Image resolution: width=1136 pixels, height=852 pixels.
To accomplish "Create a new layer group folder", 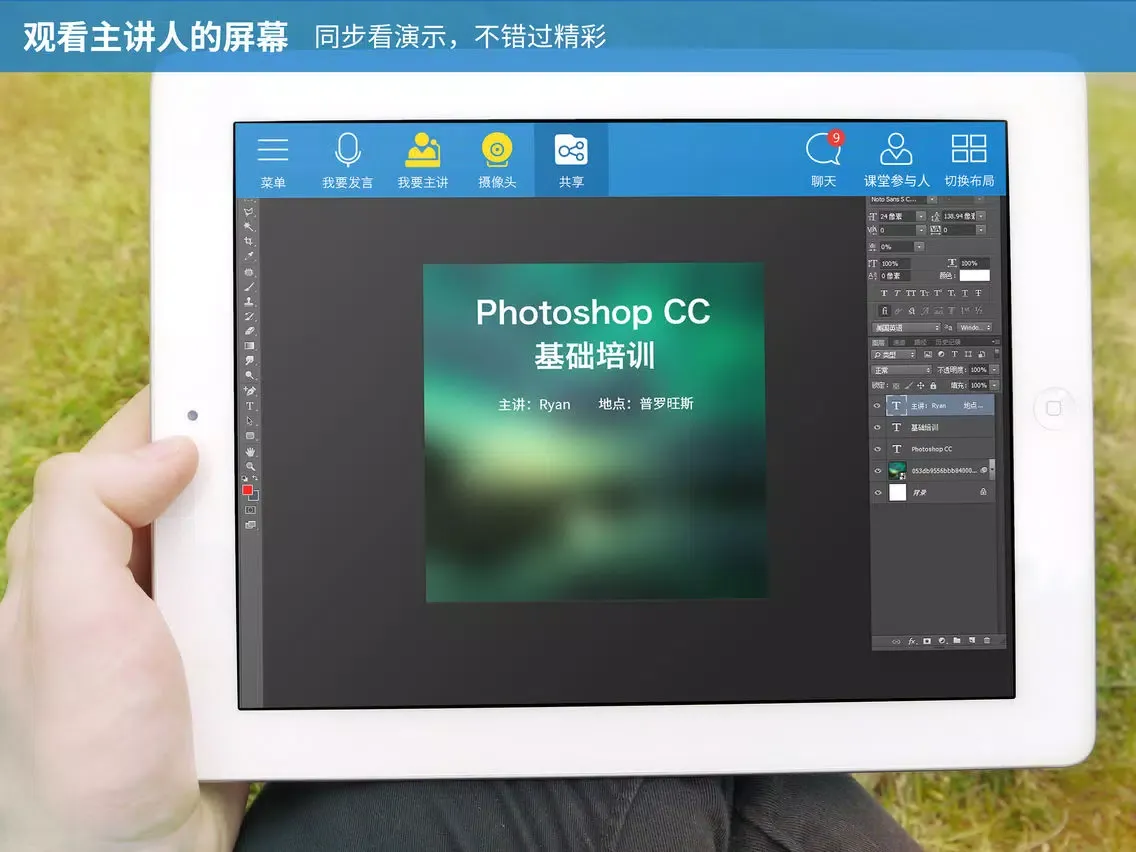I will point(957,640).
